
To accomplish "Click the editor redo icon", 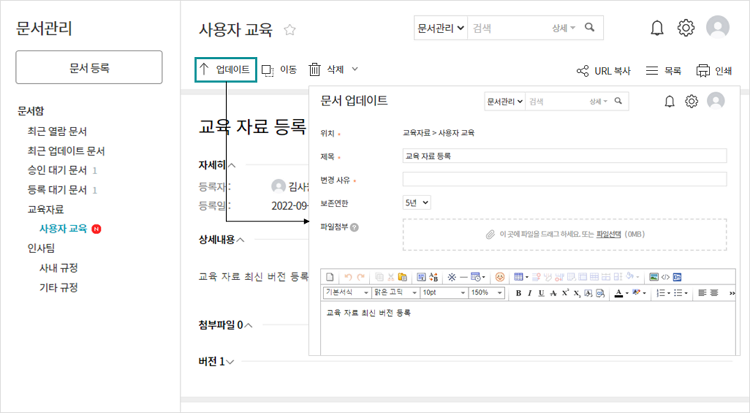I will 361,277.
